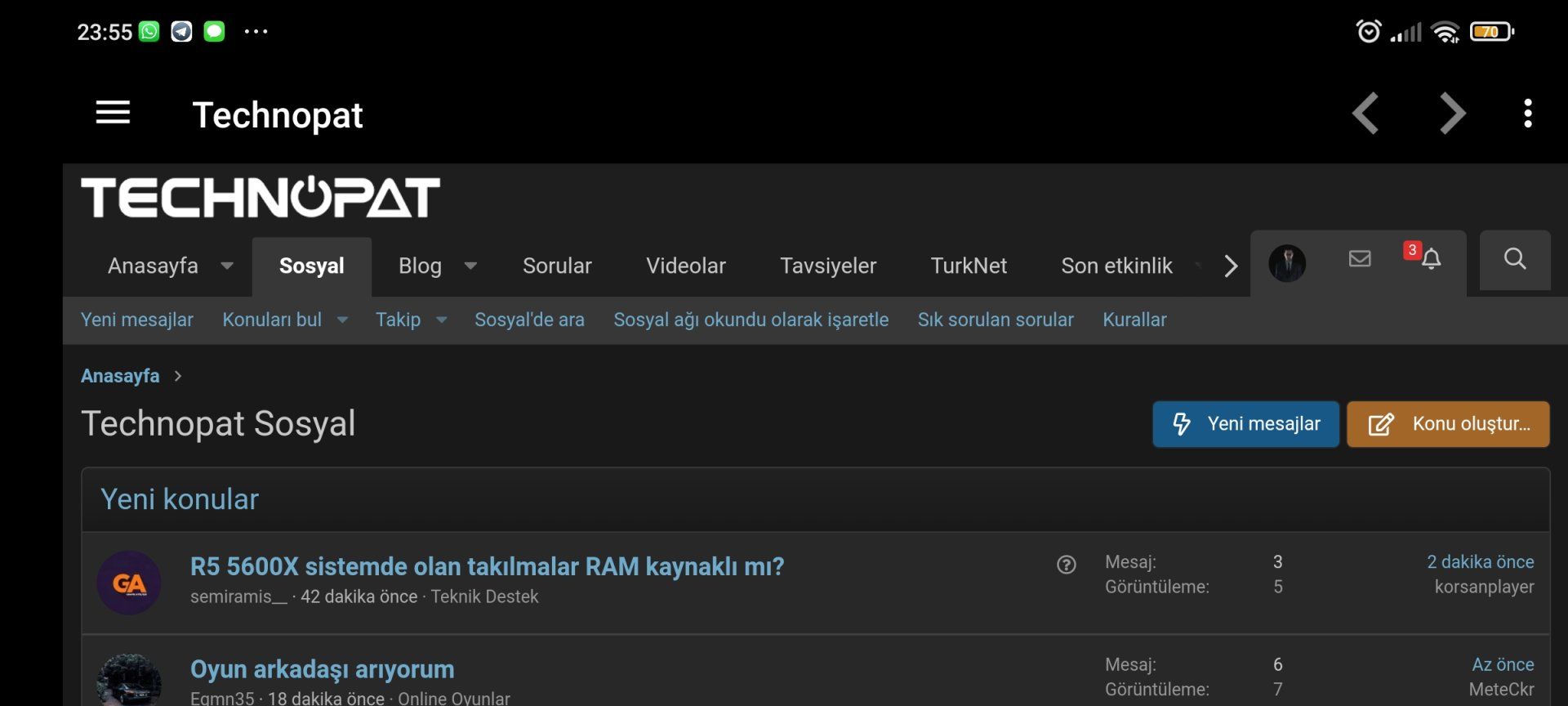Expand the Konuları bul dropdown arrow

click(343, 319)
